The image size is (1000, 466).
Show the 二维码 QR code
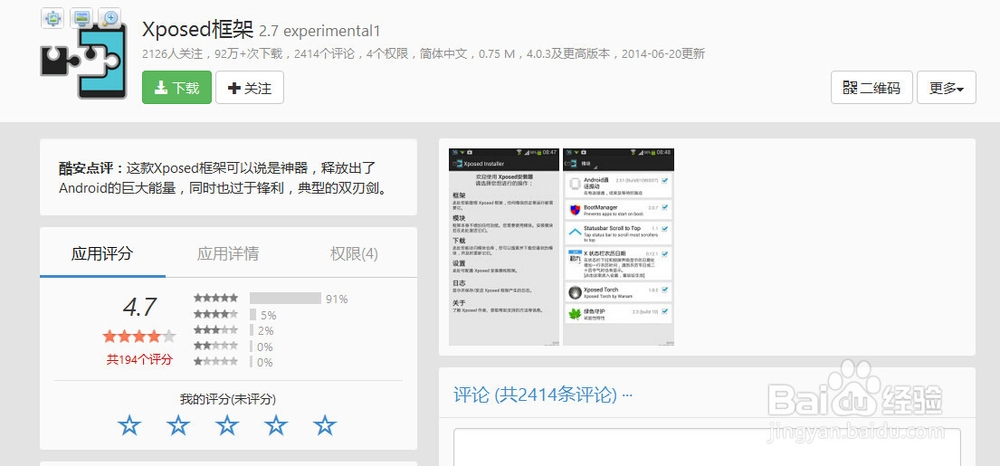(871, 87)
